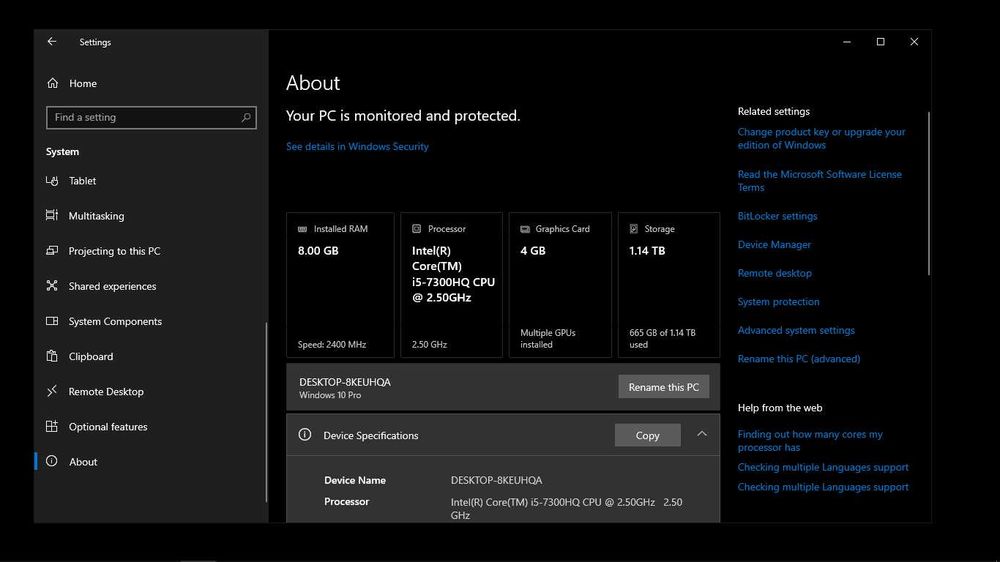This screenshot has width=1000, height=562.
Task: Click the Optional features icon
Action: (52, 427)
